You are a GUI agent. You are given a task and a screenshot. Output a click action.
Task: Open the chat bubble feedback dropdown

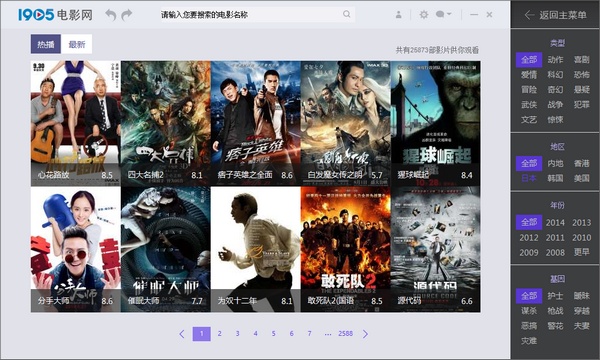pos(443,15)
